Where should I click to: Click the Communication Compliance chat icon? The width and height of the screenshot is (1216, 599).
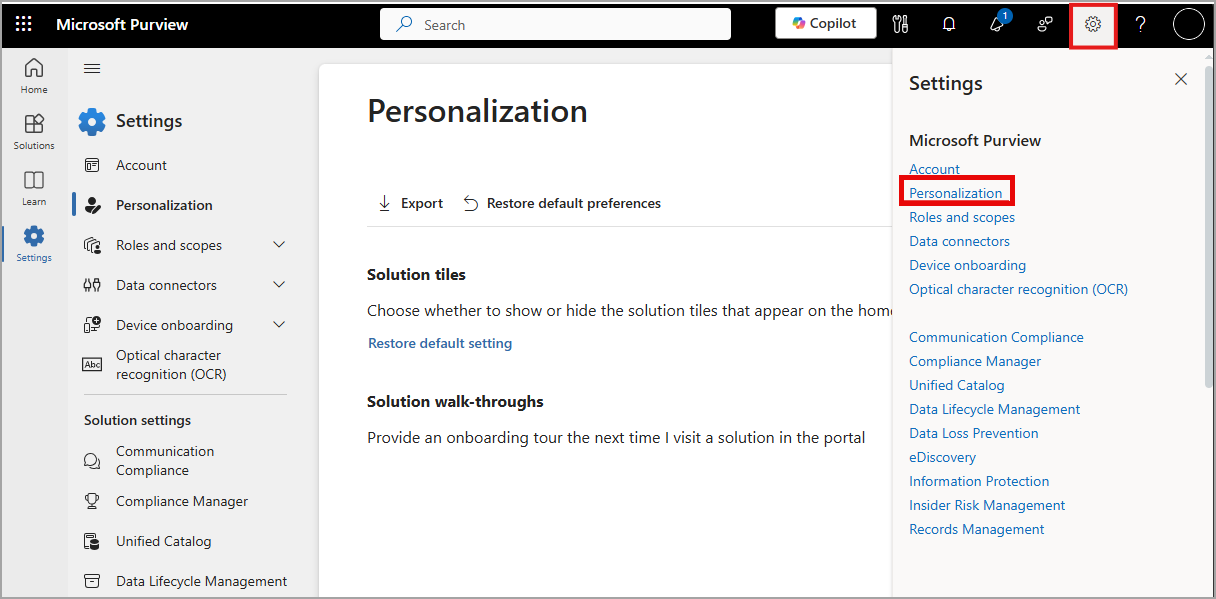click(x=92, y=461)
